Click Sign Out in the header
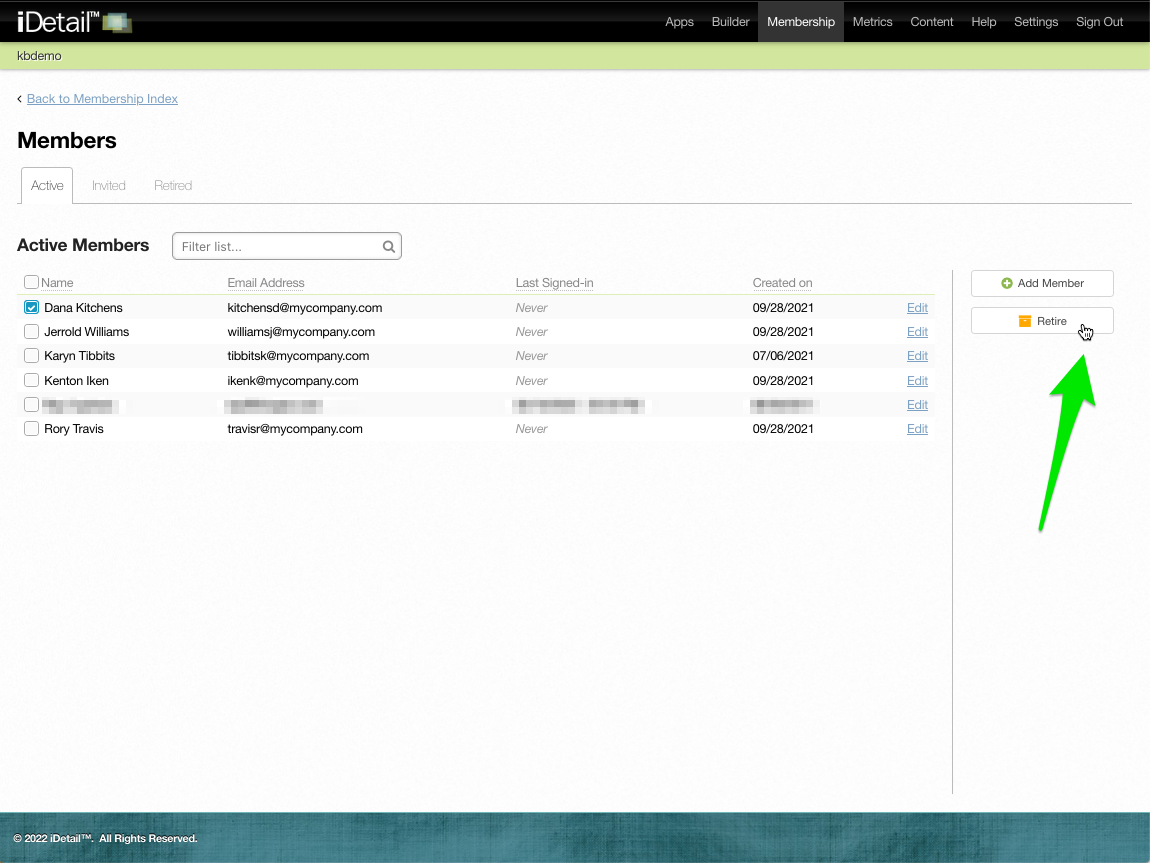Screen dimensions: 1150x863 tap(1099, 22)
